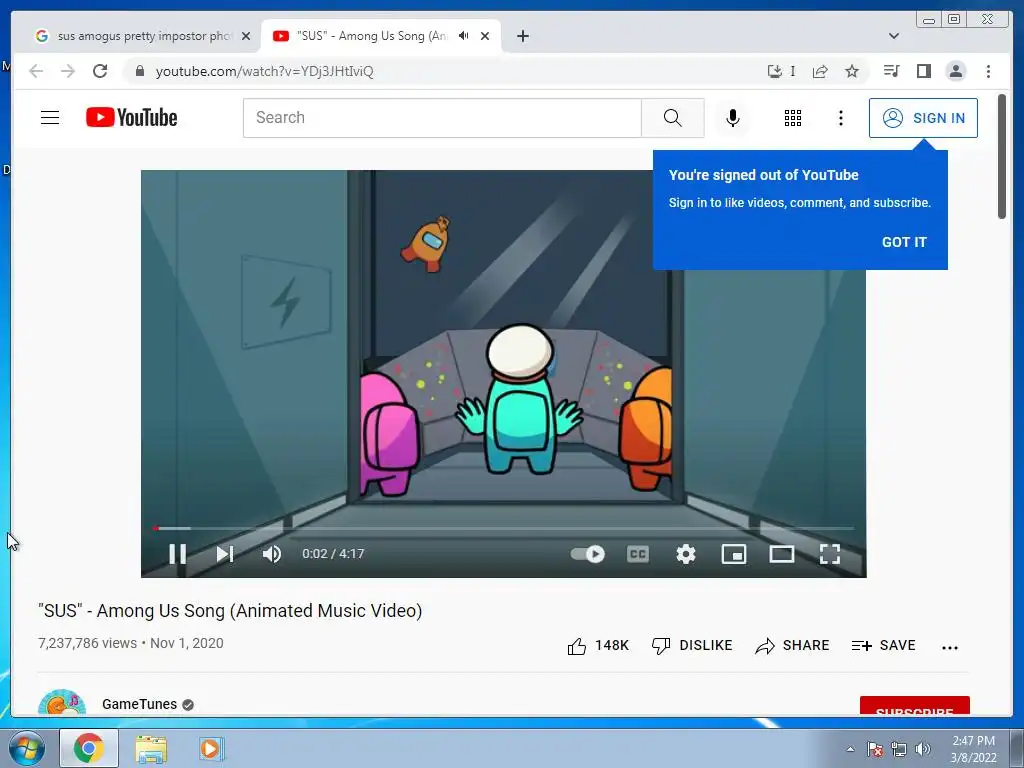The height and width of the screenshot is (768, 1024).
Task: Switch to theater mode
Action: 782,554
